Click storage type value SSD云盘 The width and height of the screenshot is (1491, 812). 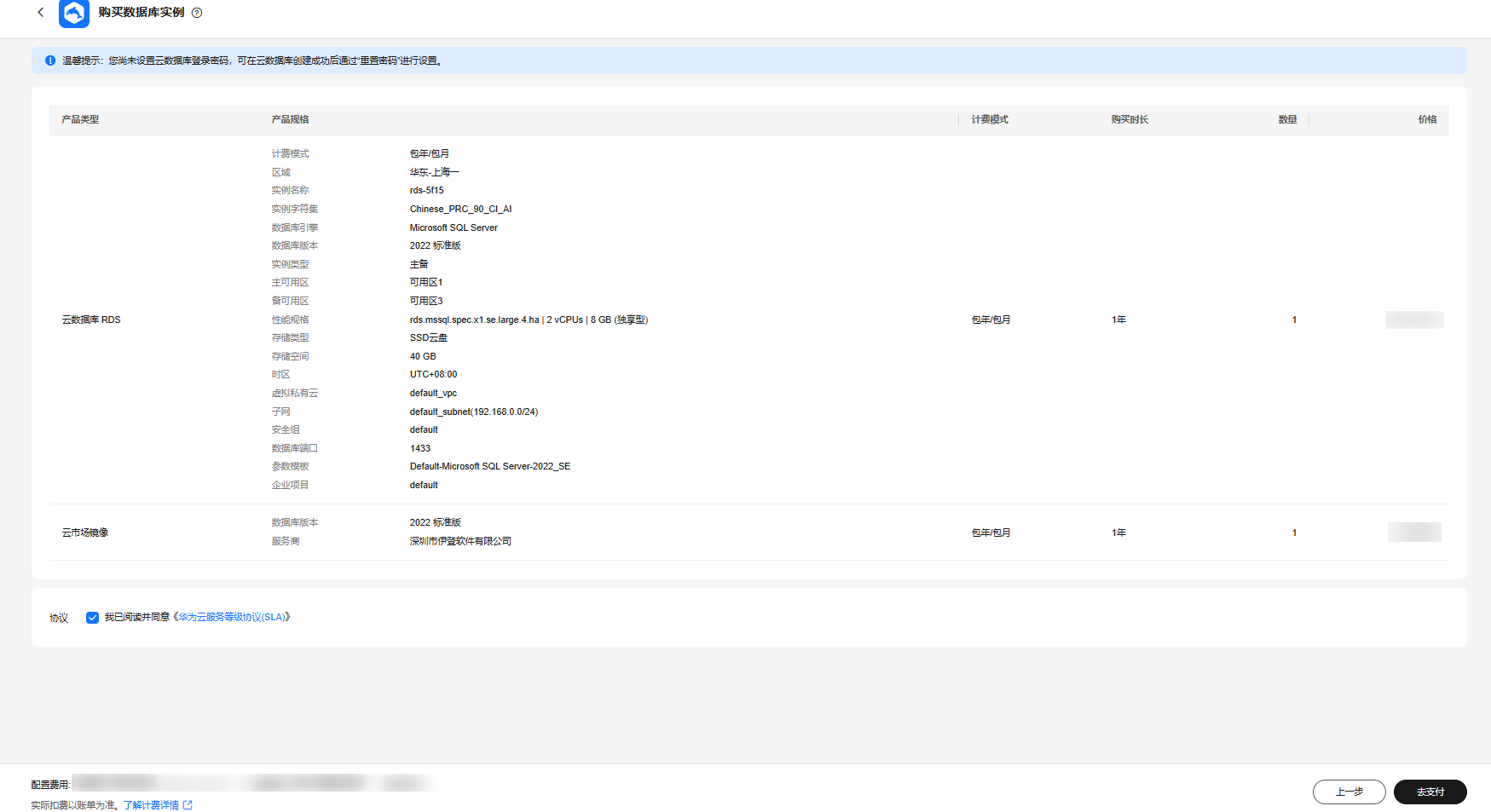click(428, 337)
